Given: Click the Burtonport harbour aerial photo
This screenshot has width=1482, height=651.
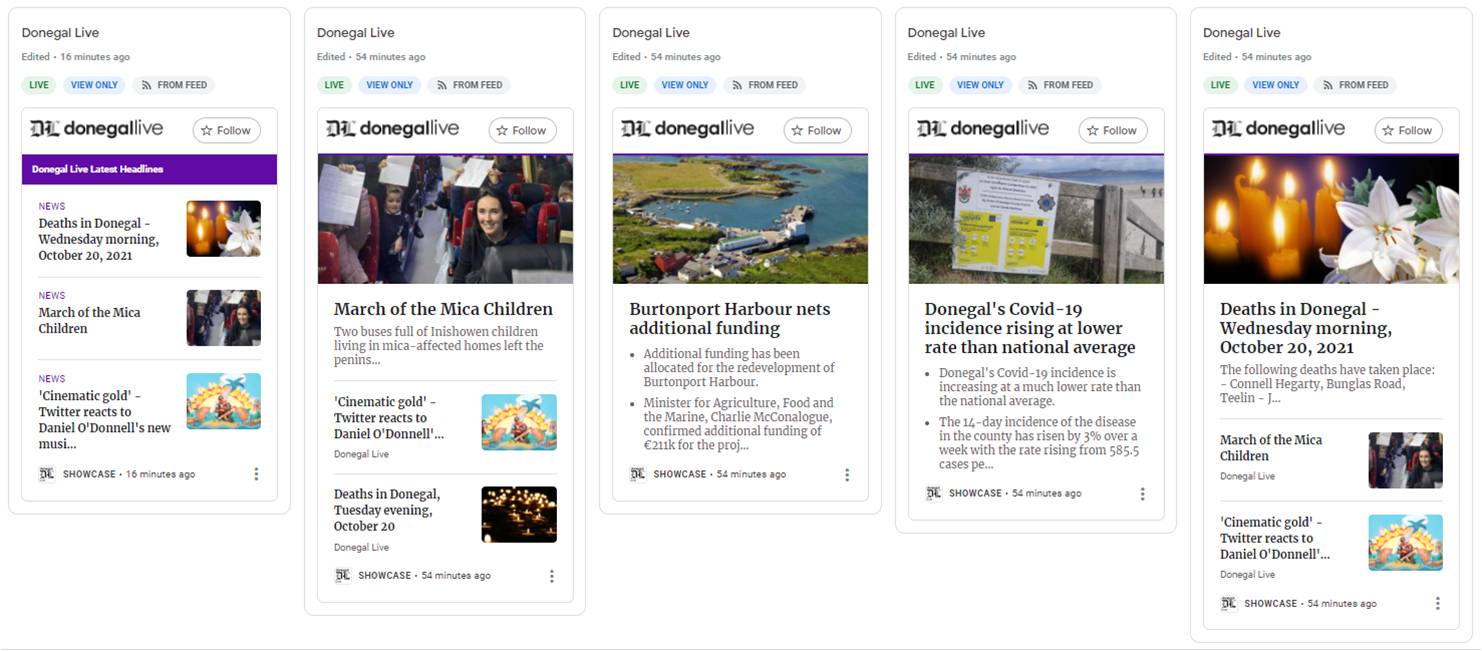Looking at the screenshot, I should (x=740, y=219).
